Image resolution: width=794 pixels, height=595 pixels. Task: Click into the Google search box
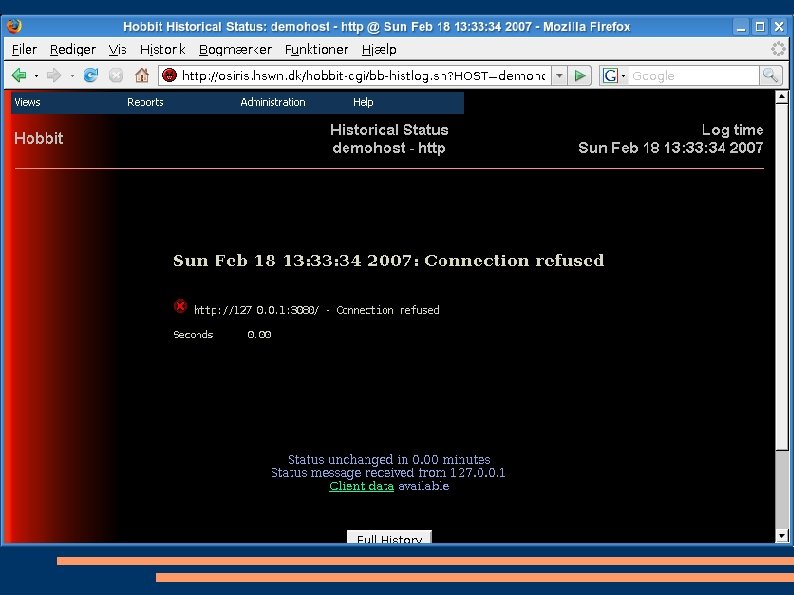tap(694, 76)
